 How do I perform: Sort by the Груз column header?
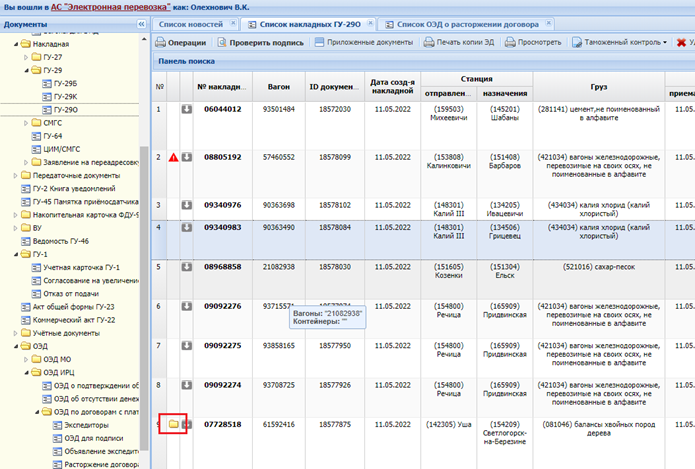(599, 87)
